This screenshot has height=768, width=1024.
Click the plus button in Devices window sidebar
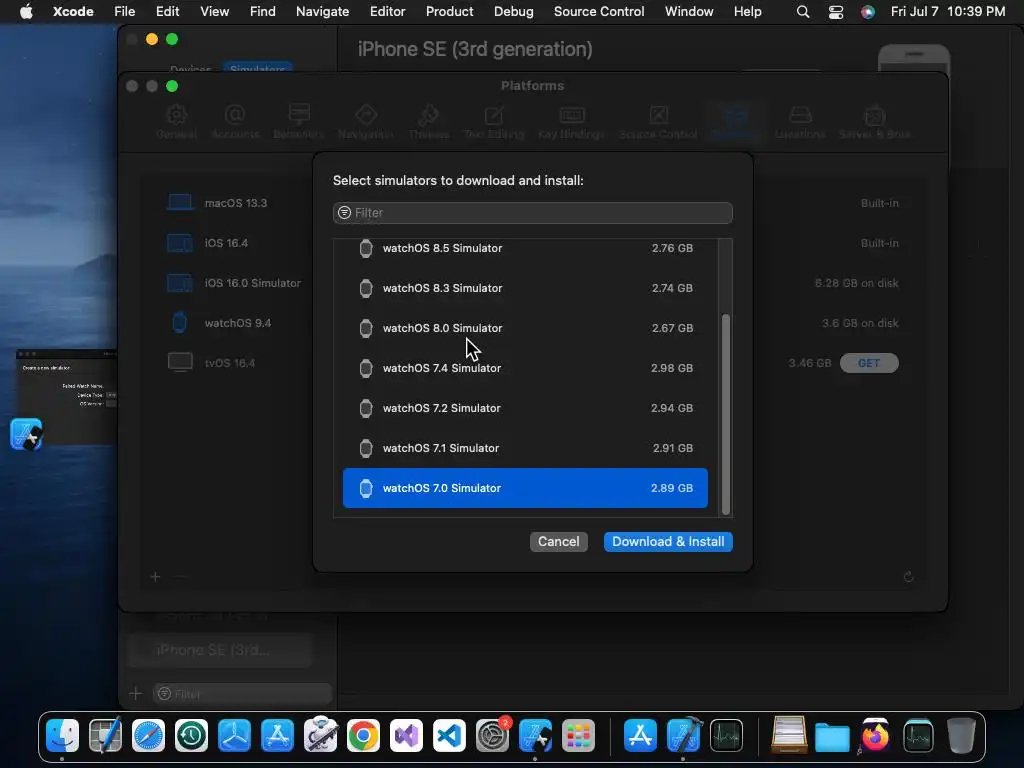(x=136, y=694)
